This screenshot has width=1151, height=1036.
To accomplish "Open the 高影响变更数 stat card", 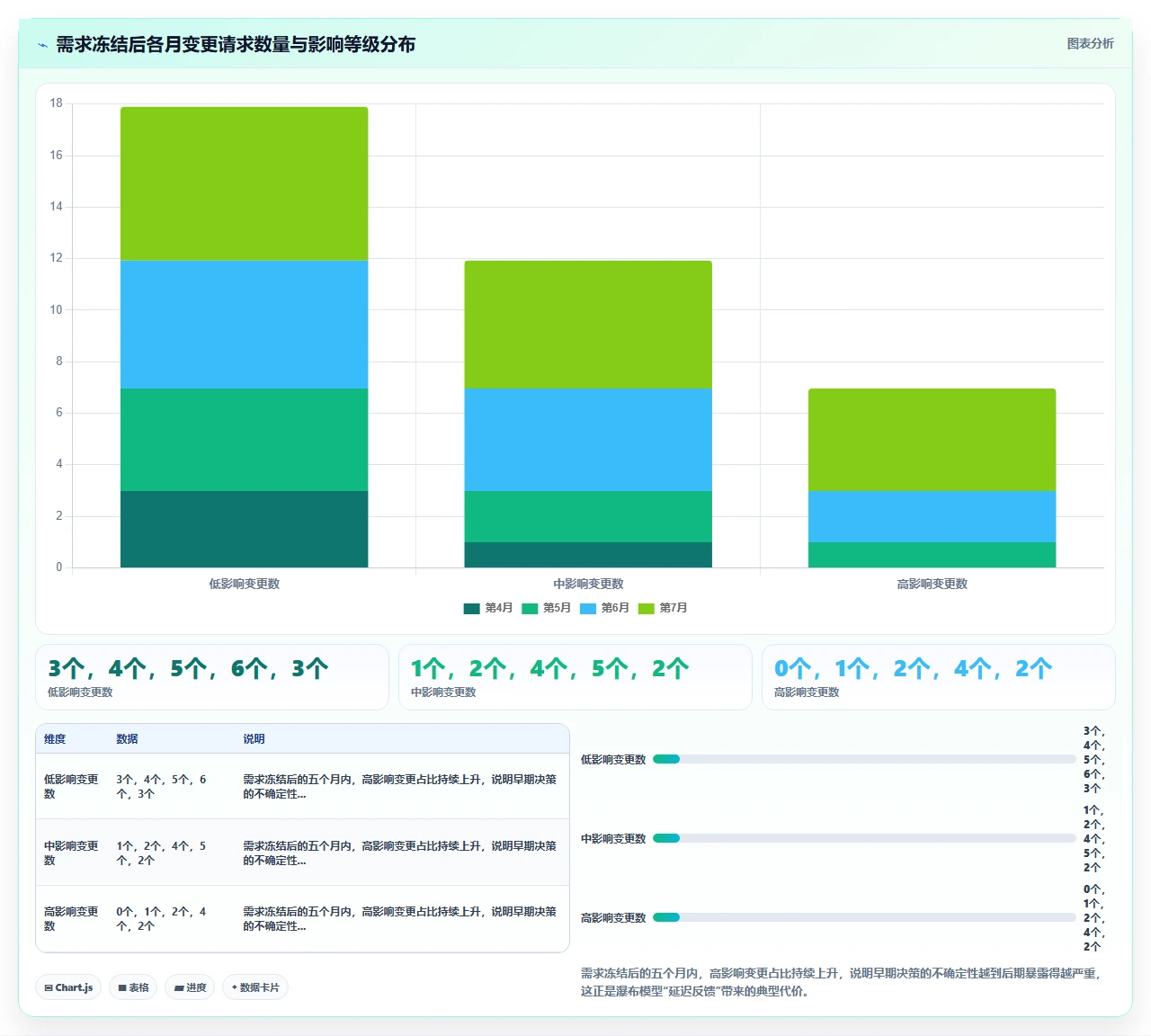I will [x=938, y=677].
